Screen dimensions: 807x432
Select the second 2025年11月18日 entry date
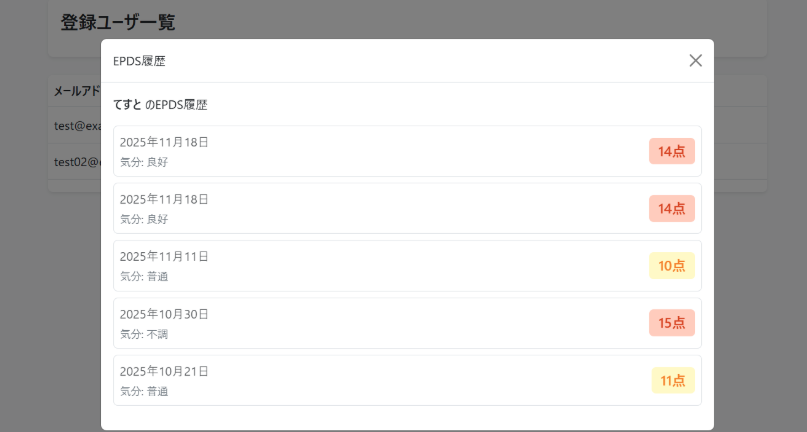pyautogui.click(x=164, y=199)
